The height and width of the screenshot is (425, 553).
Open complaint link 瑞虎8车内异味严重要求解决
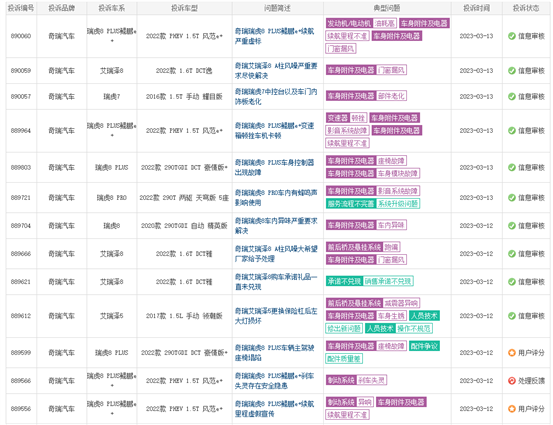pyautogui.click(x=276, y=225)
